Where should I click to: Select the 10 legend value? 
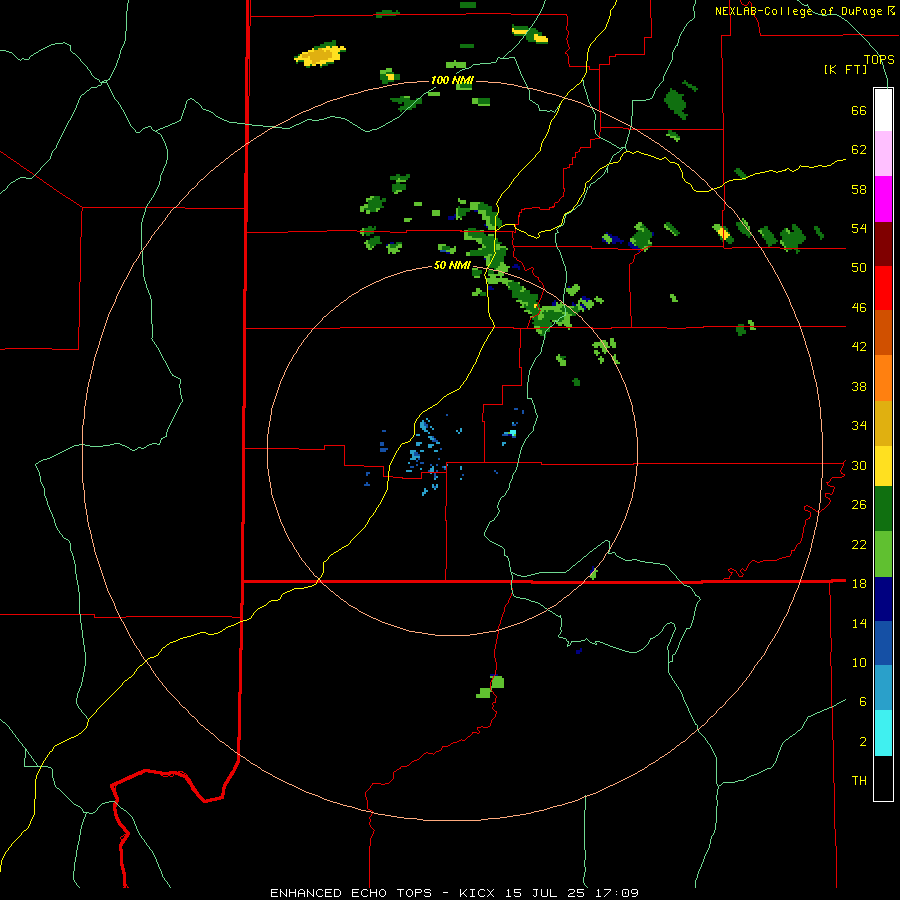click(x=859, y=662)
